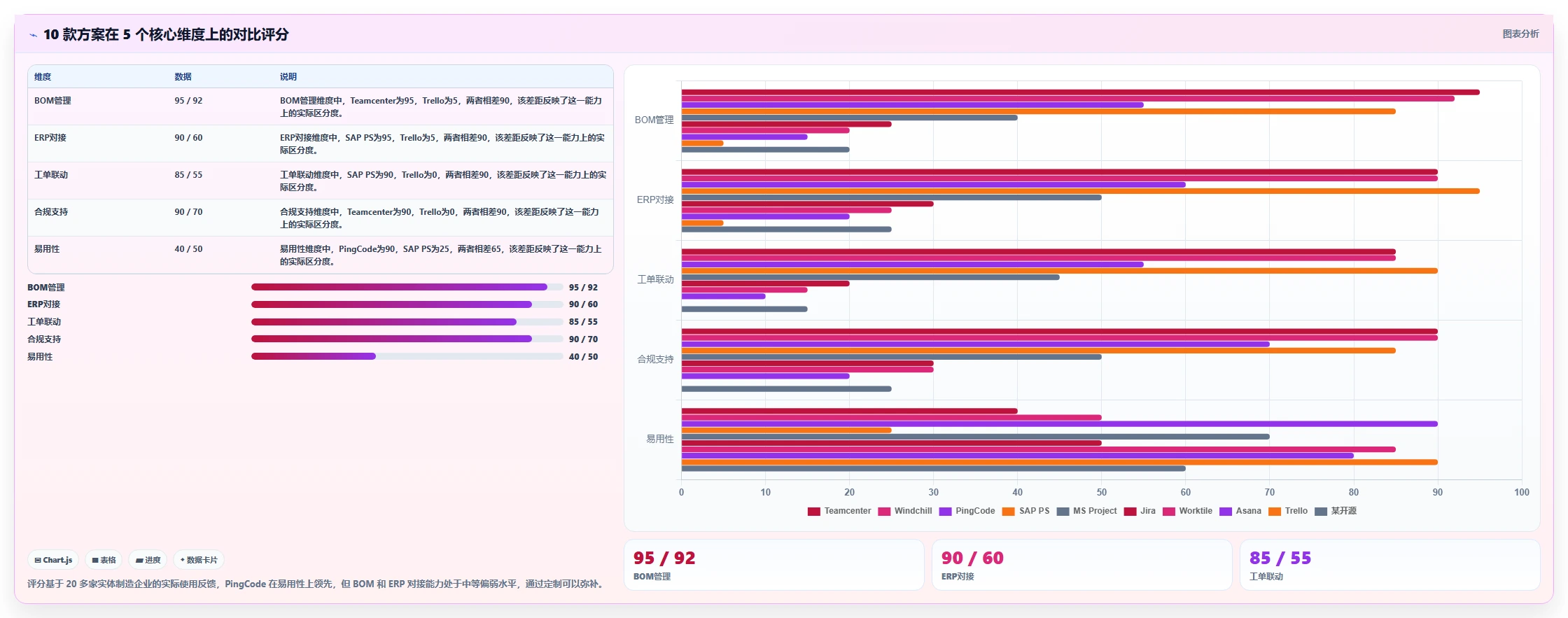
Task: Toggle the Teamcenter legend item
Action: point(839,511)
